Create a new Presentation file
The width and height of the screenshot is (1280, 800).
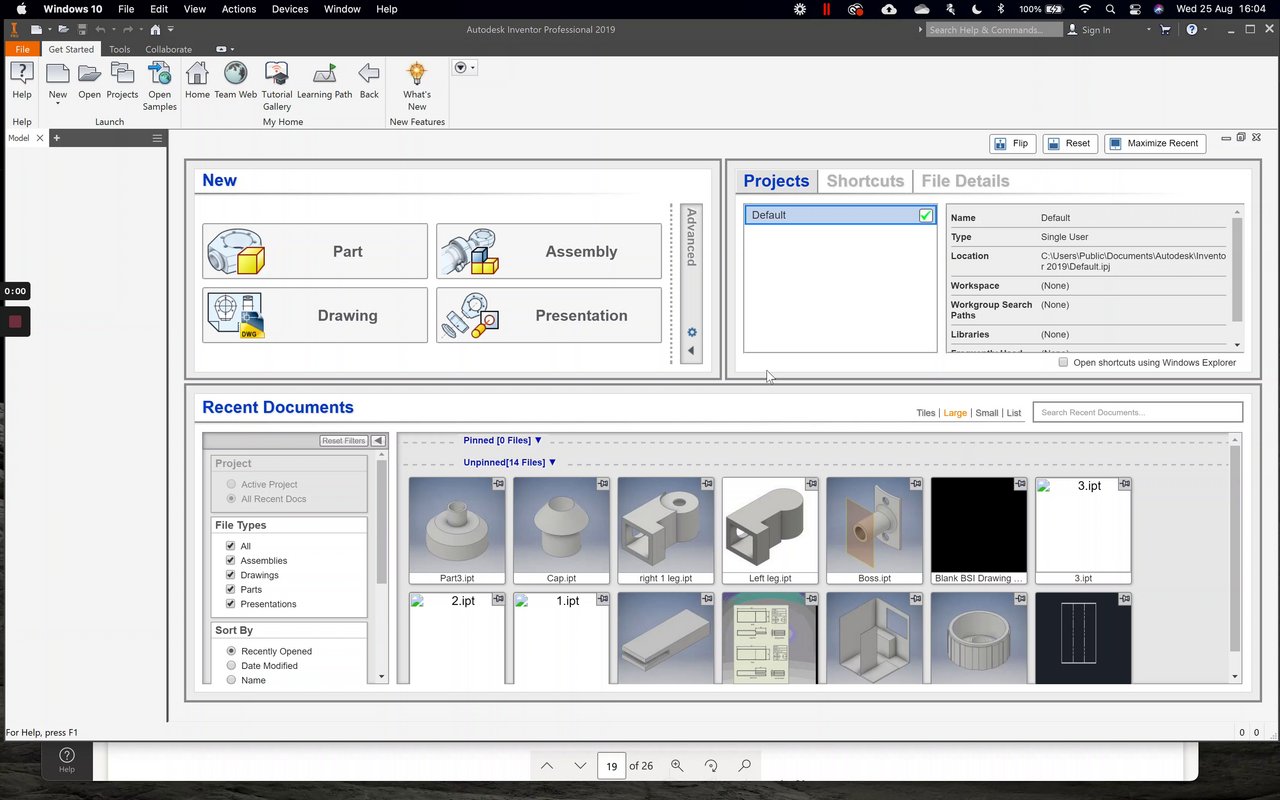coord(549,315)
